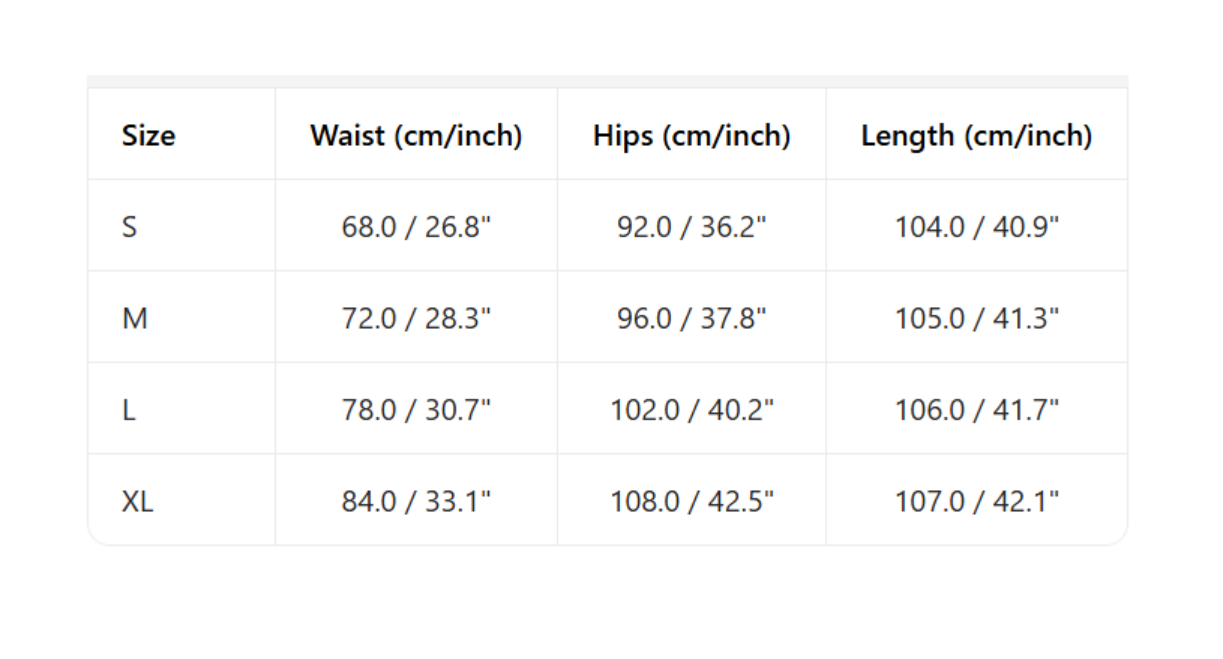Viewport: 1223px width, 659px height.
Task: Click length value 104.0 / 40.9"
Action: (976, 227)
